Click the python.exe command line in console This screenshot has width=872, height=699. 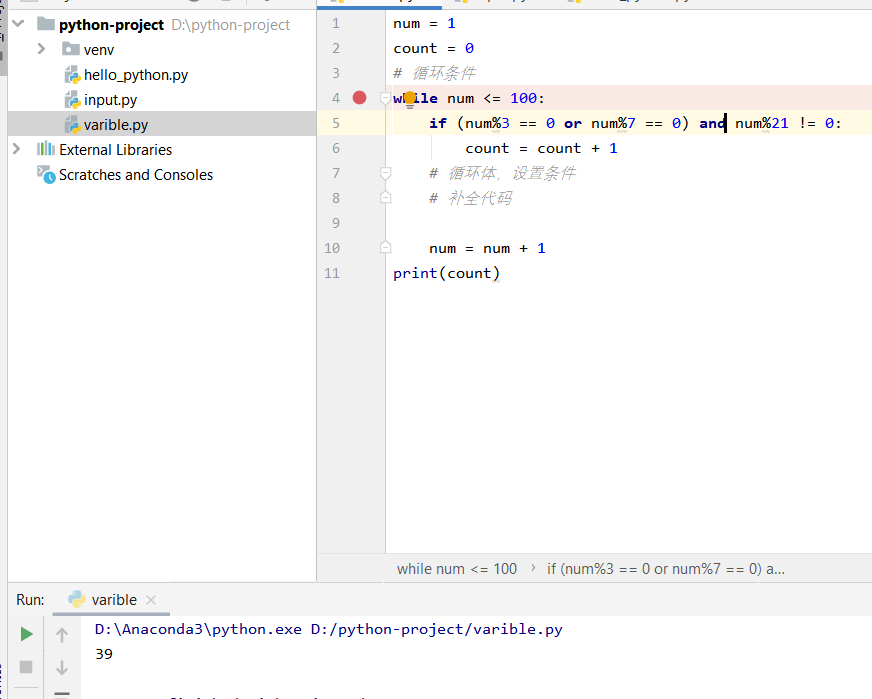pyautogui.click(x=329, y=629)
